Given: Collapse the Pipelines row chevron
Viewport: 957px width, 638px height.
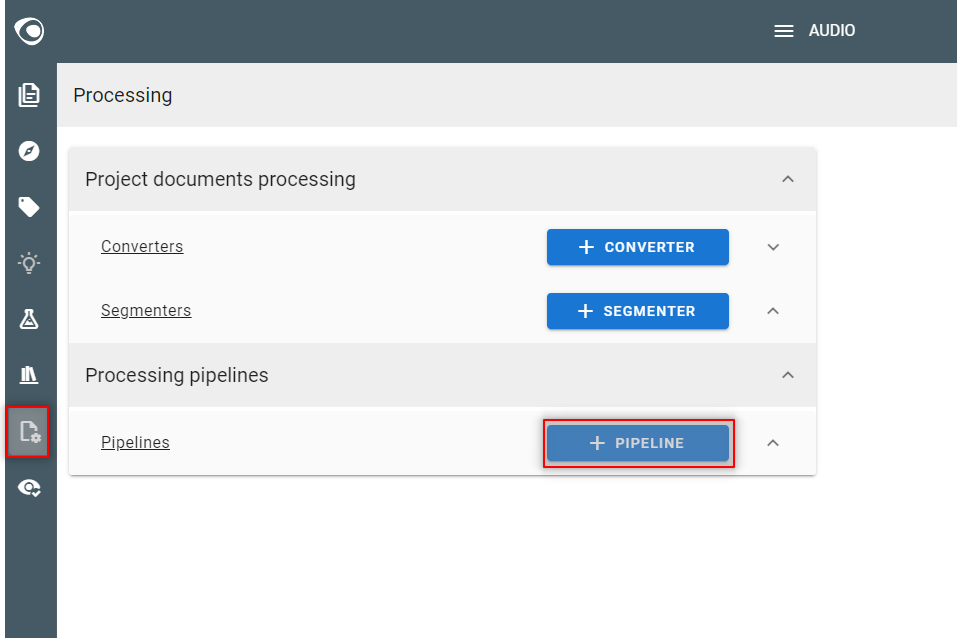Looking at the screenshot, I should (x=773, y=443).
